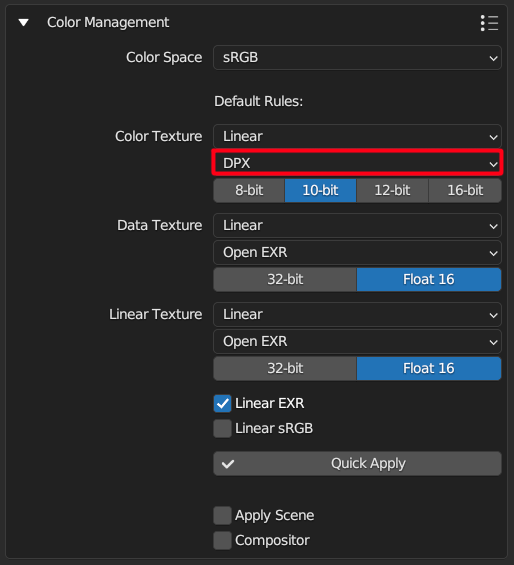The image size is (514, 565).
Task: Click the Color Management panel title
Action: [108, 23]
